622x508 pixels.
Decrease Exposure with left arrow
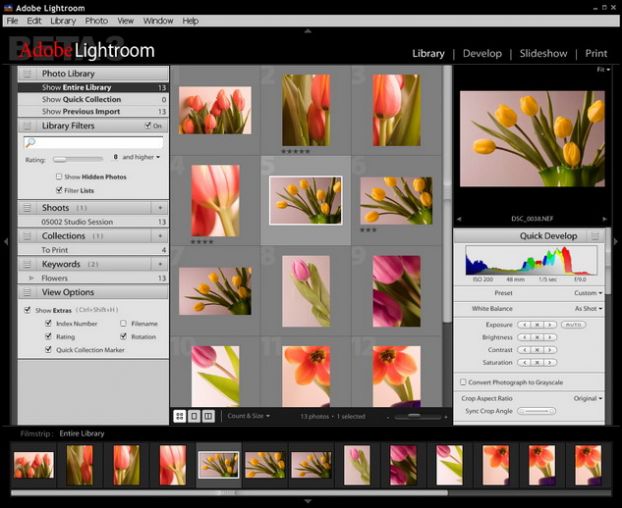(x=524, y=325)
